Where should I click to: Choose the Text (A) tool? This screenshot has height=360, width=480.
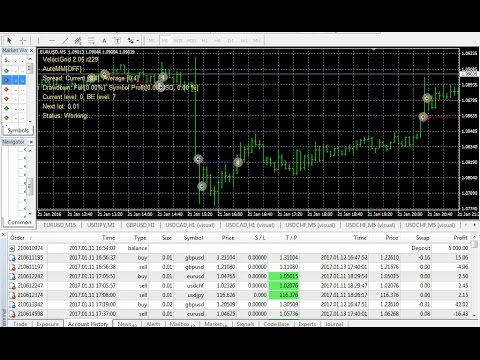pyautogui.click(x=104, y=40)
